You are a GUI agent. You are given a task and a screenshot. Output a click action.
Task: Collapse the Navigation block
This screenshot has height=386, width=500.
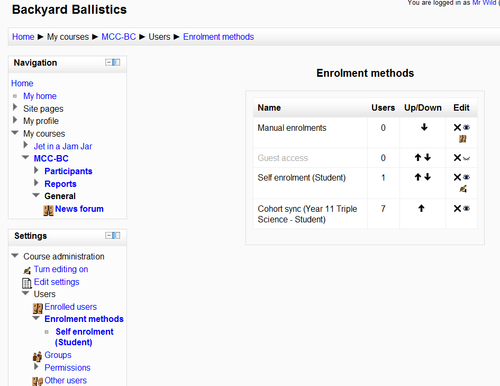coord(109,62)
